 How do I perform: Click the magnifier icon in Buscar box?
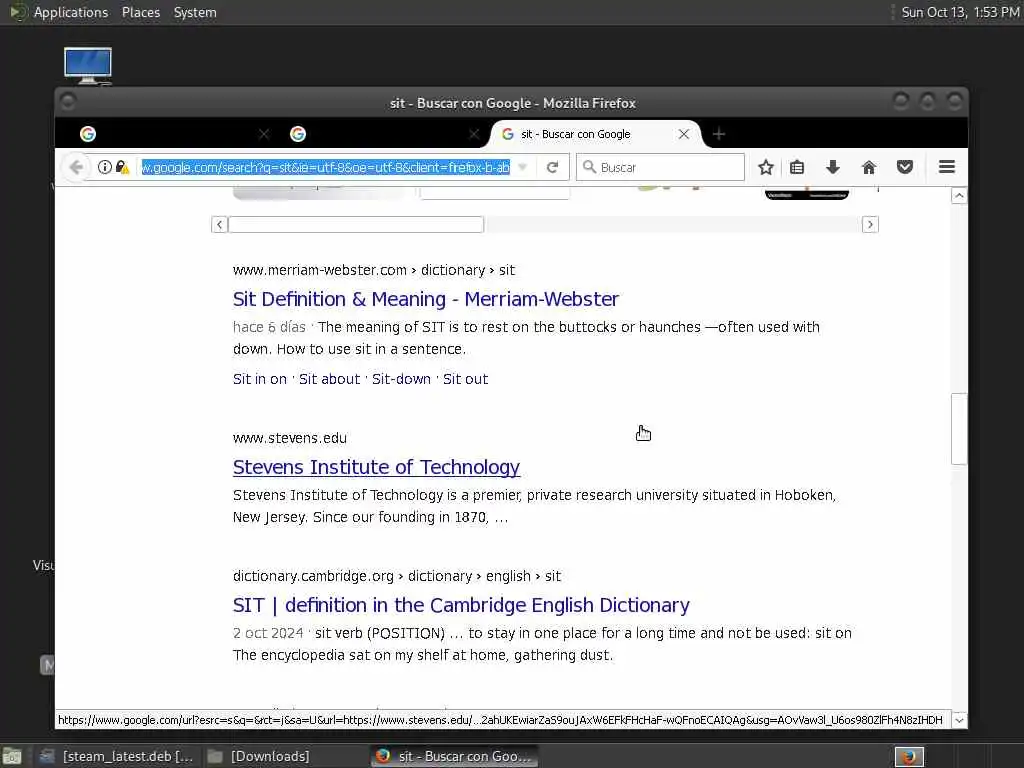[x=589, y=167]
